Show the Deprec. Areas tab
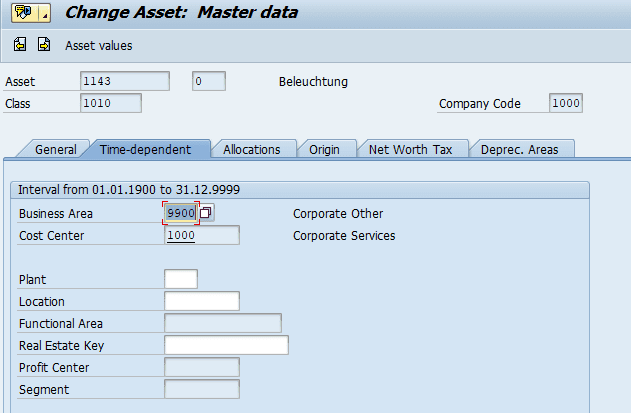631x413 pixels. 519,149
